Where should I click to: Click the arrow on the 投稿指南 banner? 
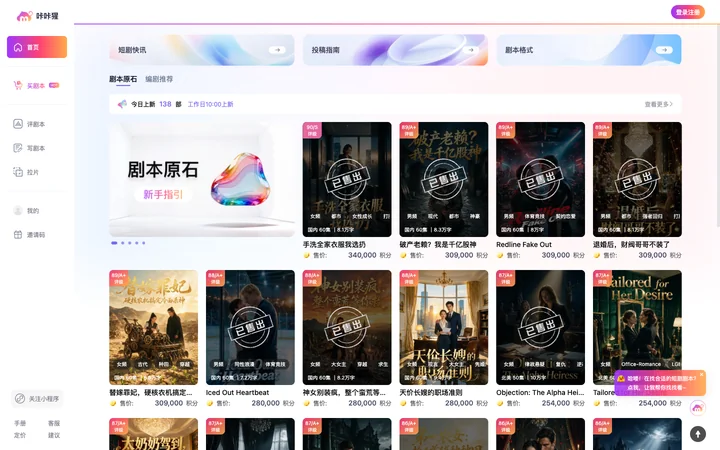click(x=471, y=50)
